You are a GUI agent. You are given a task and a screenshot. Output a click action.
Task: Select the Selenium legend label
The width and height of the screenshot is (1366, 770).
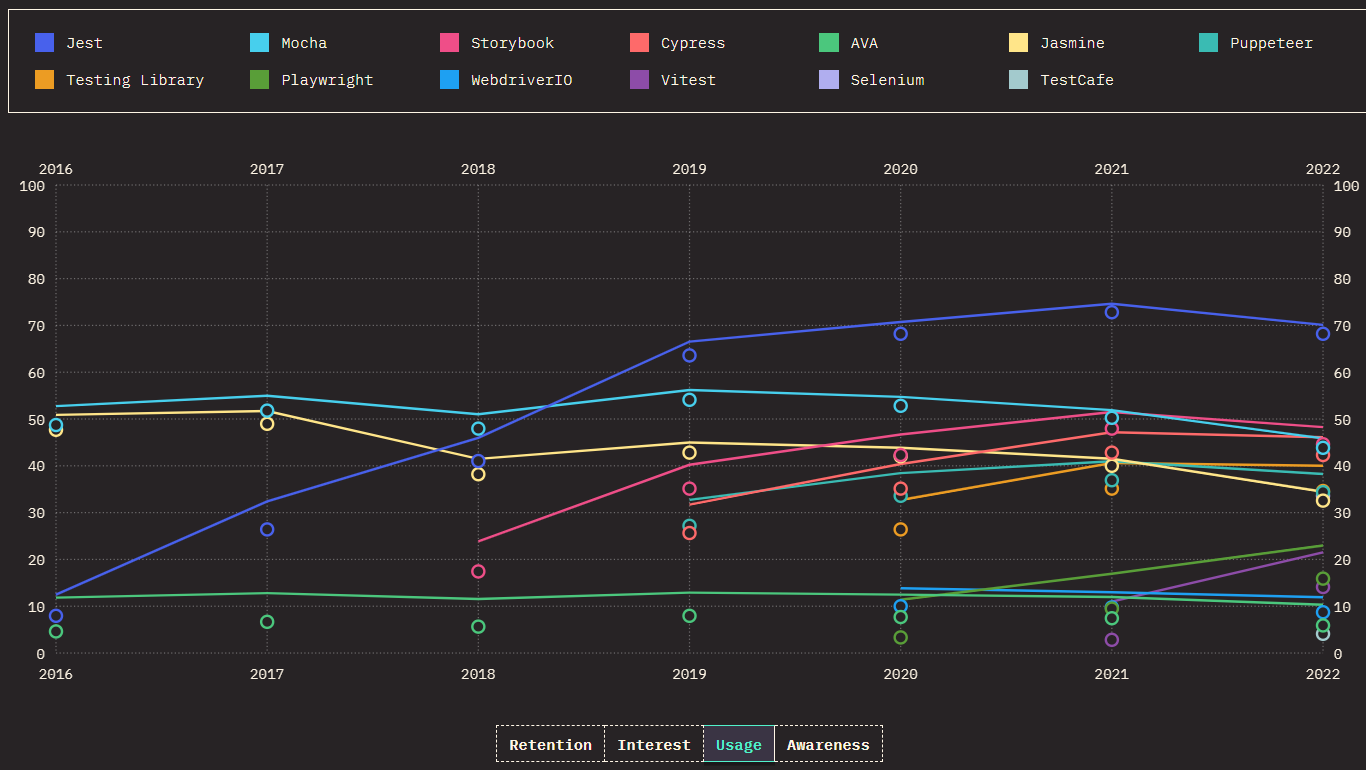[x=887, y=80]
